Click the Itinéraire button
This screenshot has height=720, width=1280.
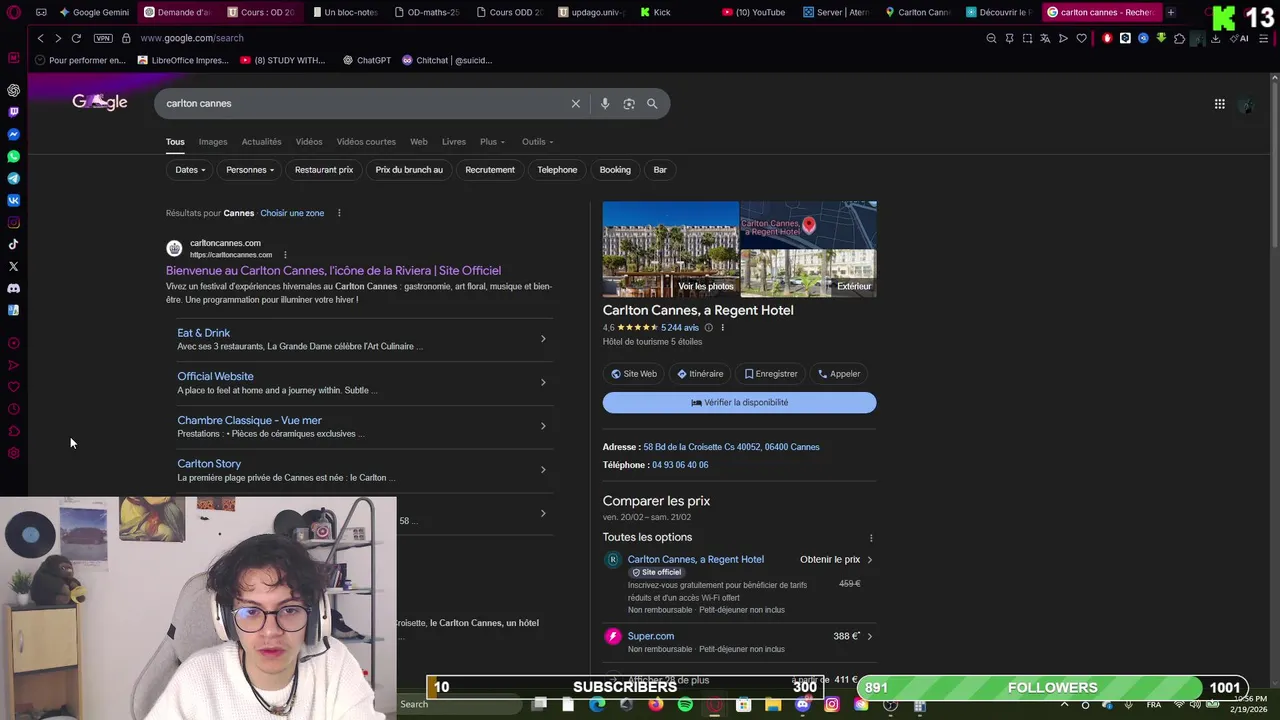pyautogui.click(x=700, y=374)
